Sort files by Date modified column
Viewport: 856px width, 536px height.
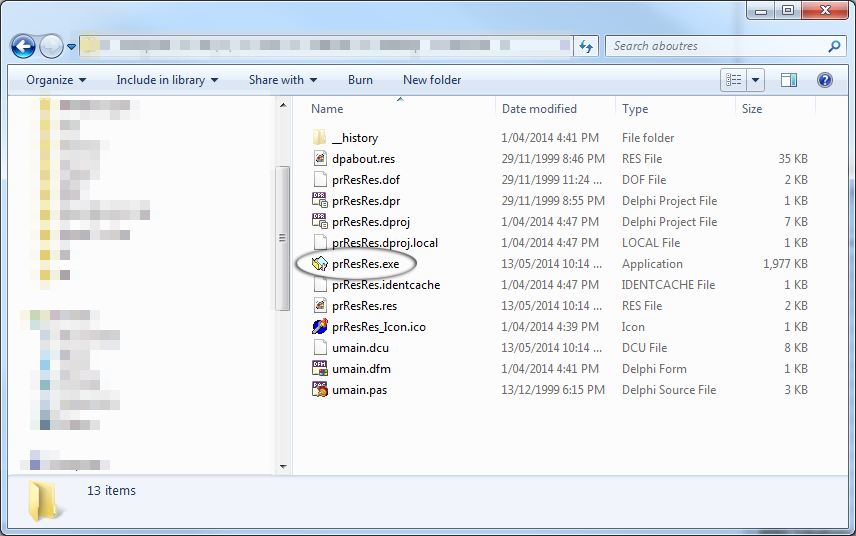coord(539,109)
